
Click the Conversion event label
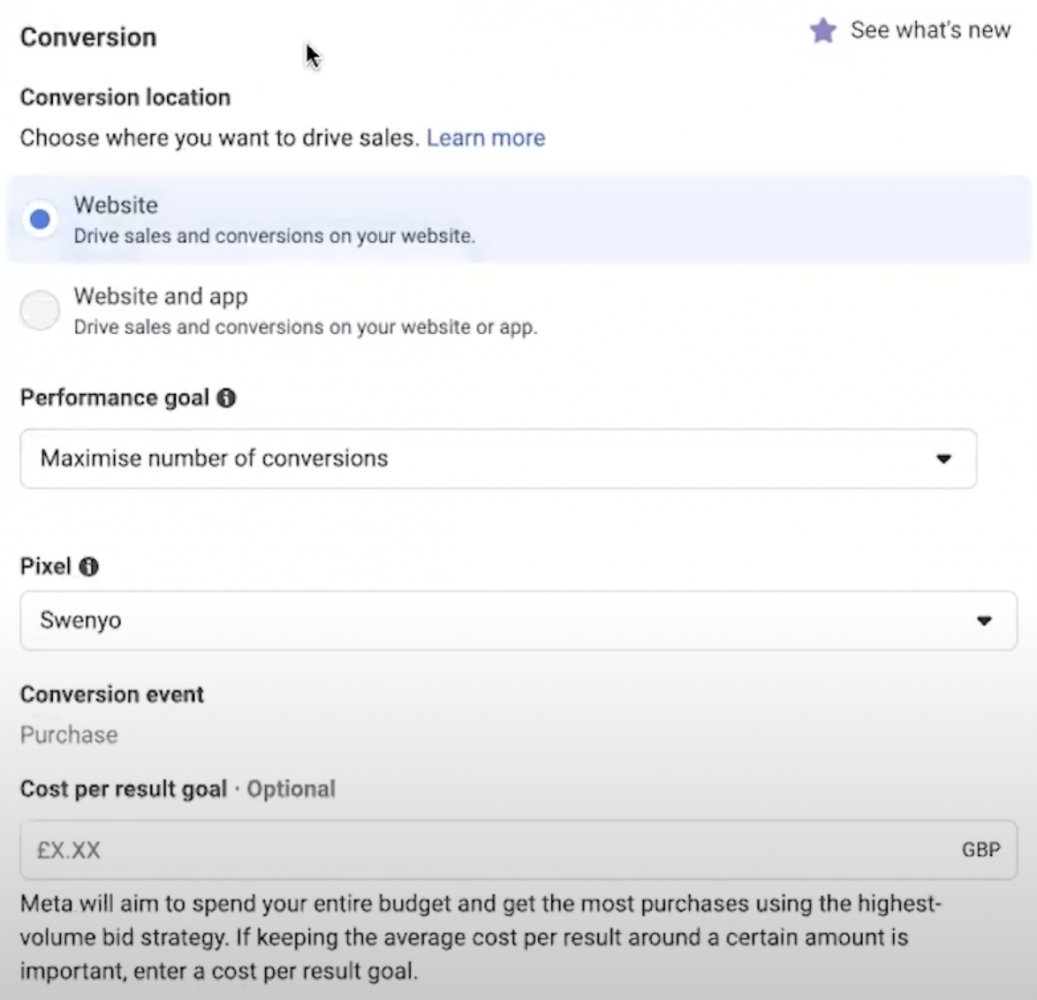click(x=112, y=694)
